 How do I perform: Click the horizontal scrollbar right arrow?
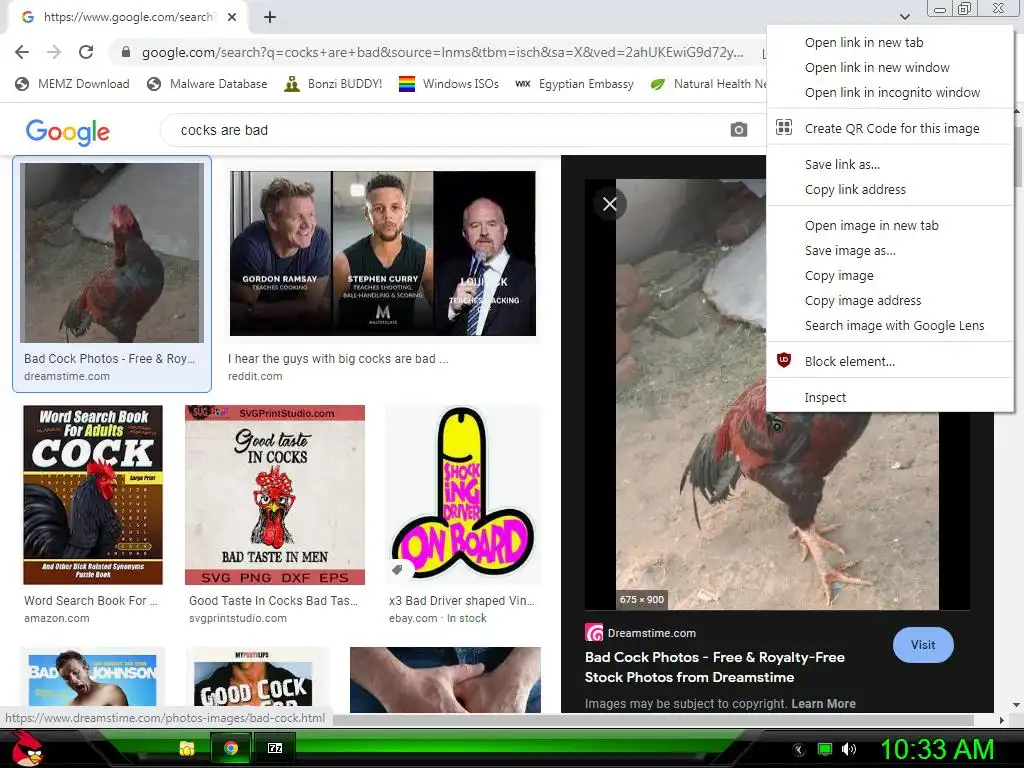coord(1002,720)
